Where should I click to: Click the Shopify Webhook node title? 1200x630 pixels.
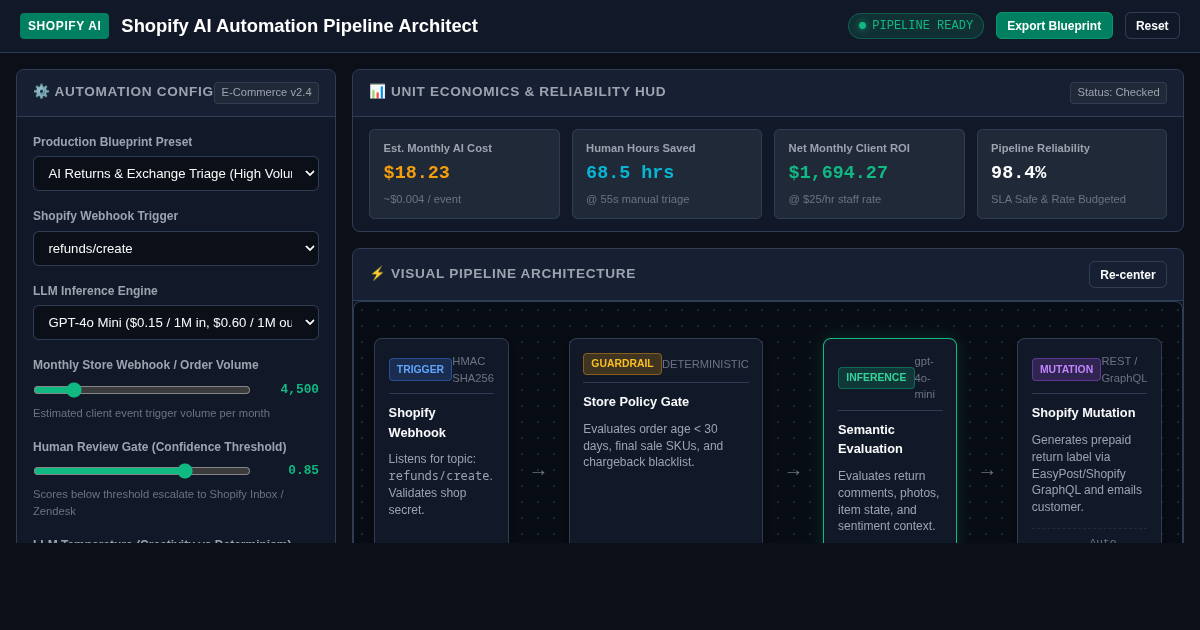click(x=418, y=422)
